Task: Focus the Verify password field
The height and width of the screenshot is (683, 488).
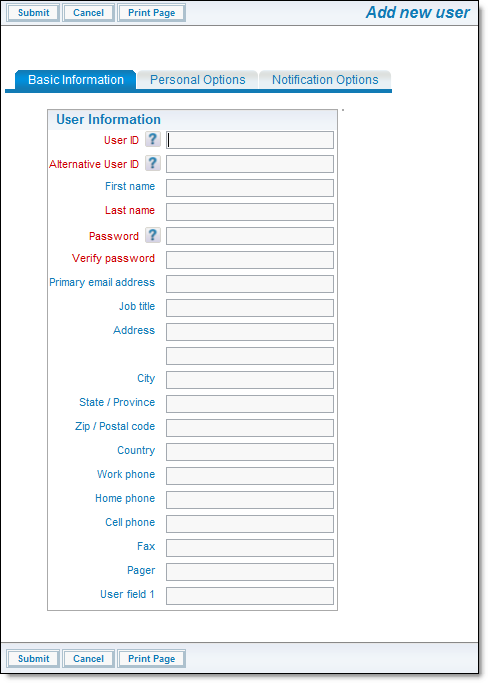Action: pyautogui.click(x=250, y=260)
